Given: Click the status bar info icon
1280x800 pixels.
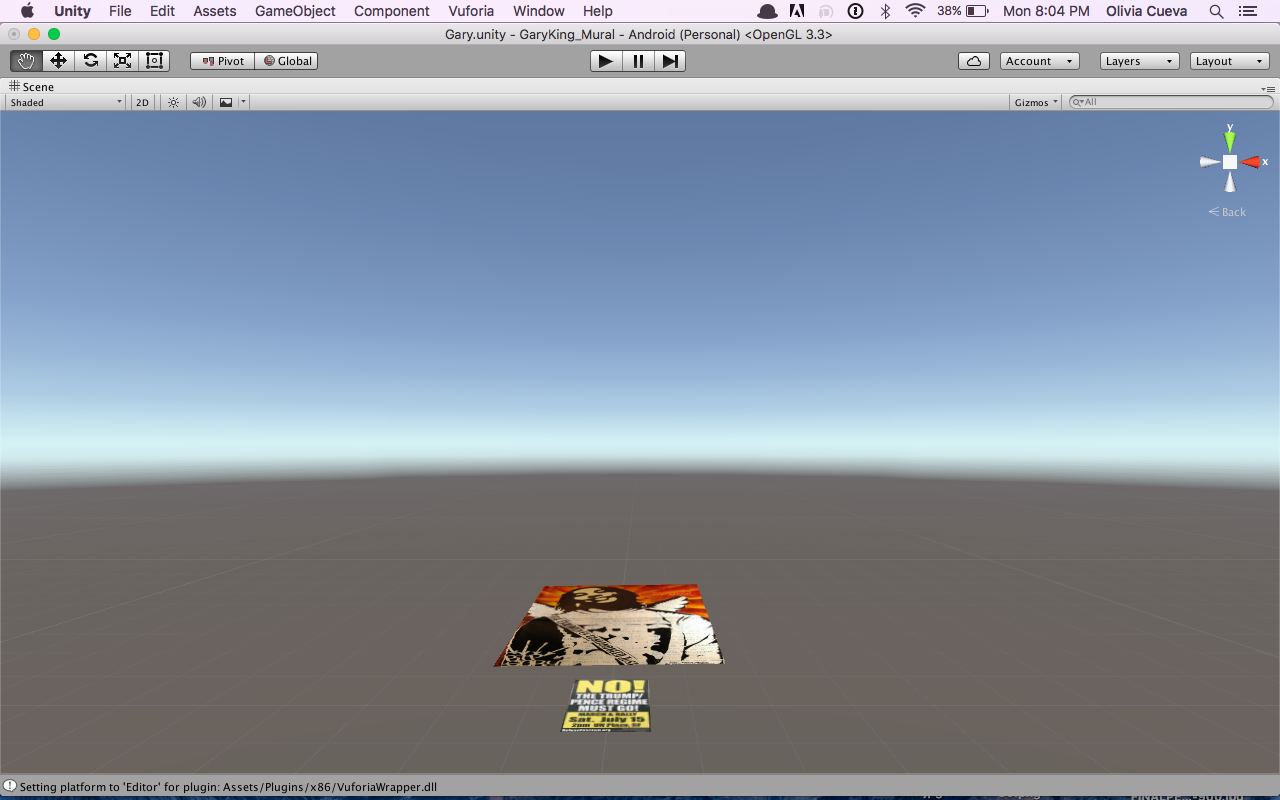Looking at the screenshot, I should coord(9,787).
